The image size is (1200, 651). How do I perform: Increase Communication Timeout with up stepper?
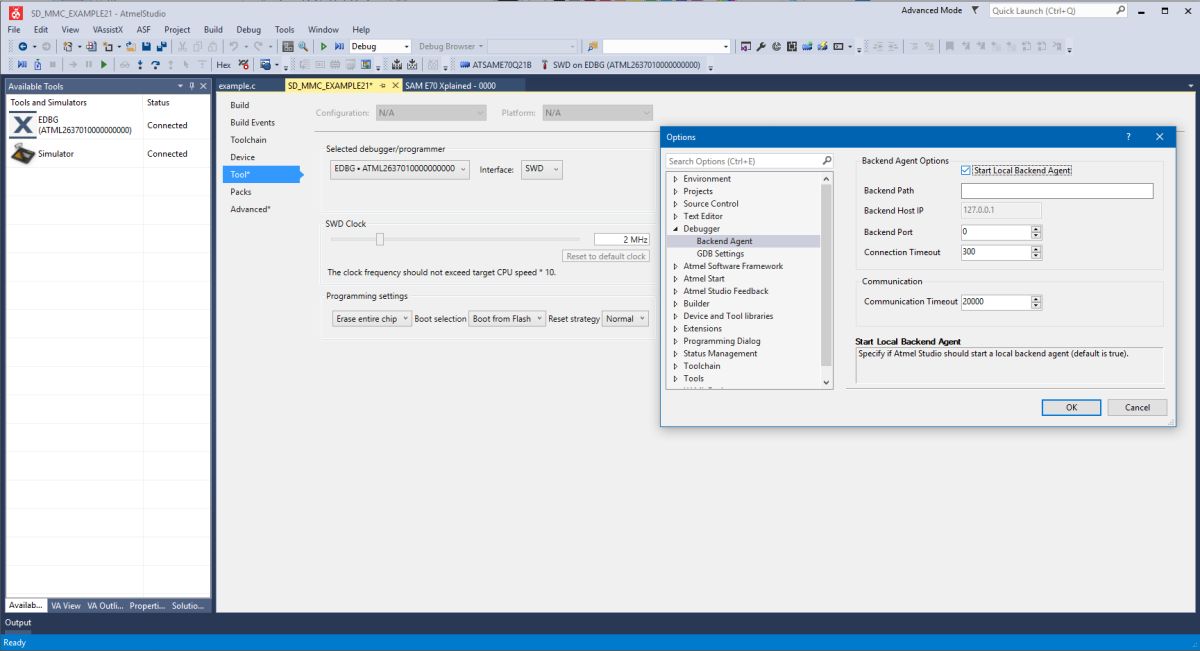pyautogui.click(x=1036, y=298)
